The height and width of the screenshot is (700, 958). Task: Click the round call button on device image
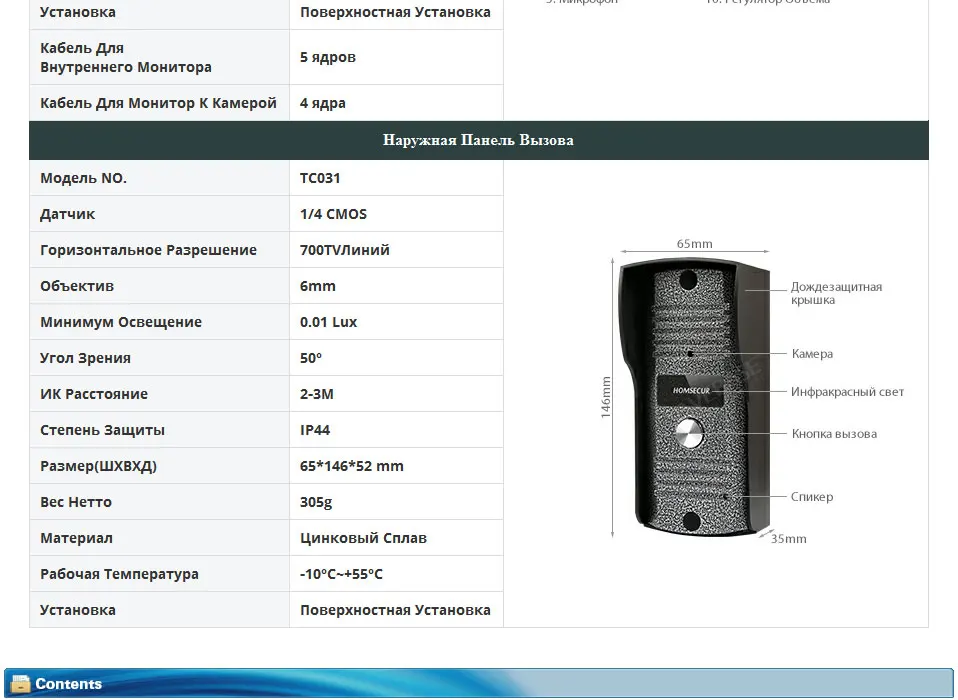click(690, 432)
